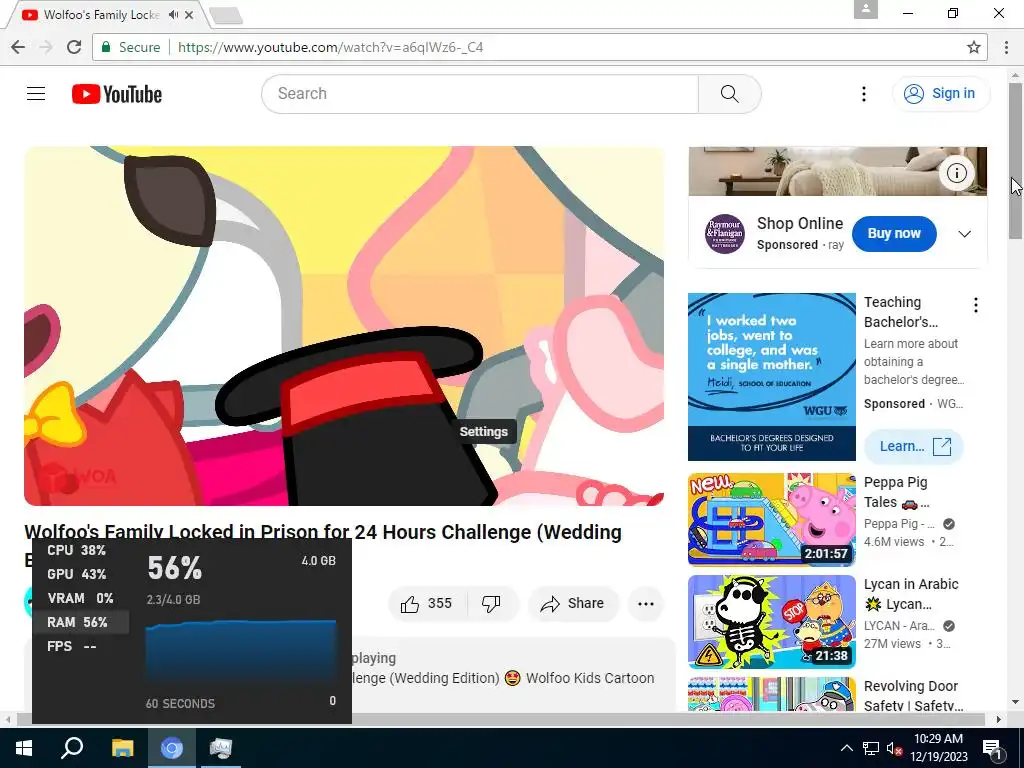Open a new browser tab
The width and height of the screenshot is (1024, 768).
(x=226, y=16)
